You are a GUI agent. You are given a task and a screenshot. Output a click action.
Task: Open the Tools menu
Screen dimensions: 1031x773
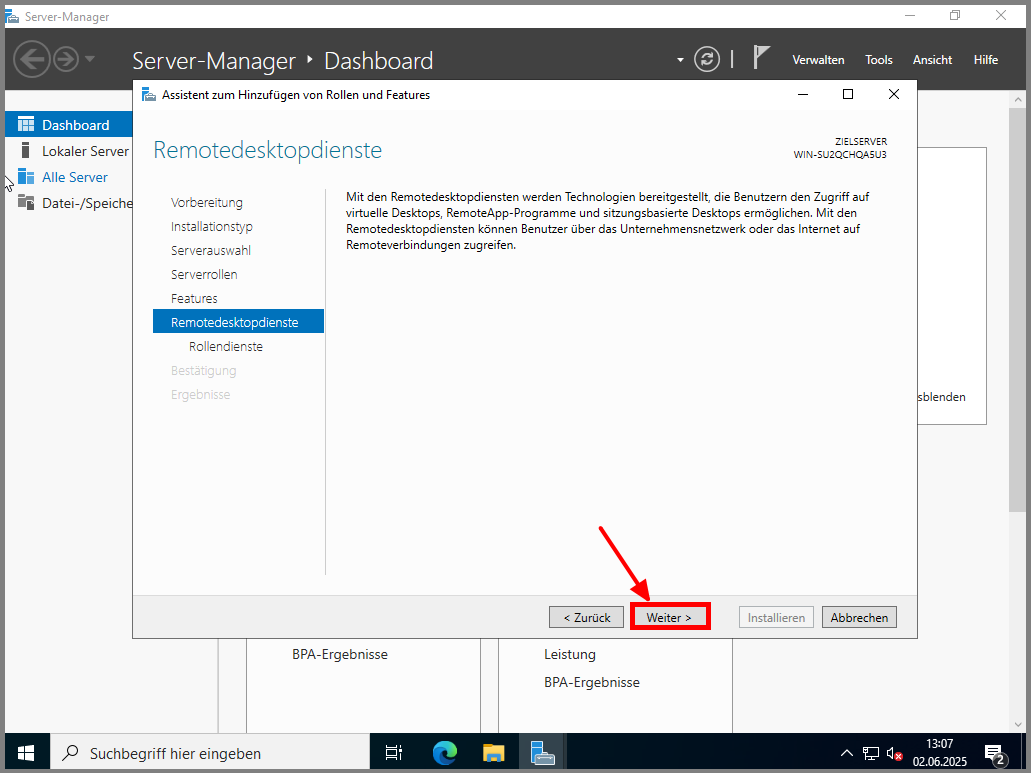(879, 60)
